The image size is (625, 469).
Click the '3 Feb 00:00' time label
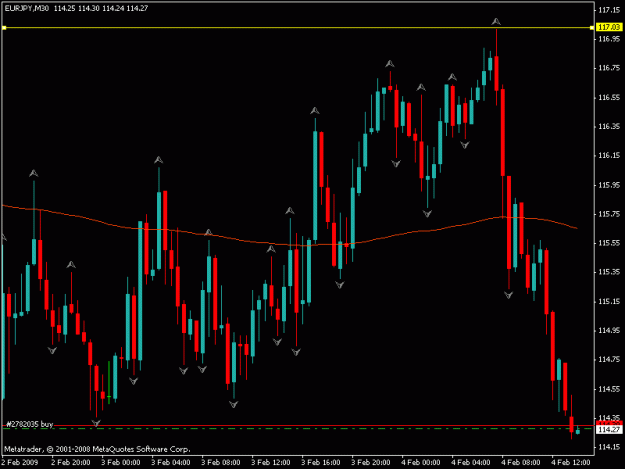click(x=121, y=462)
